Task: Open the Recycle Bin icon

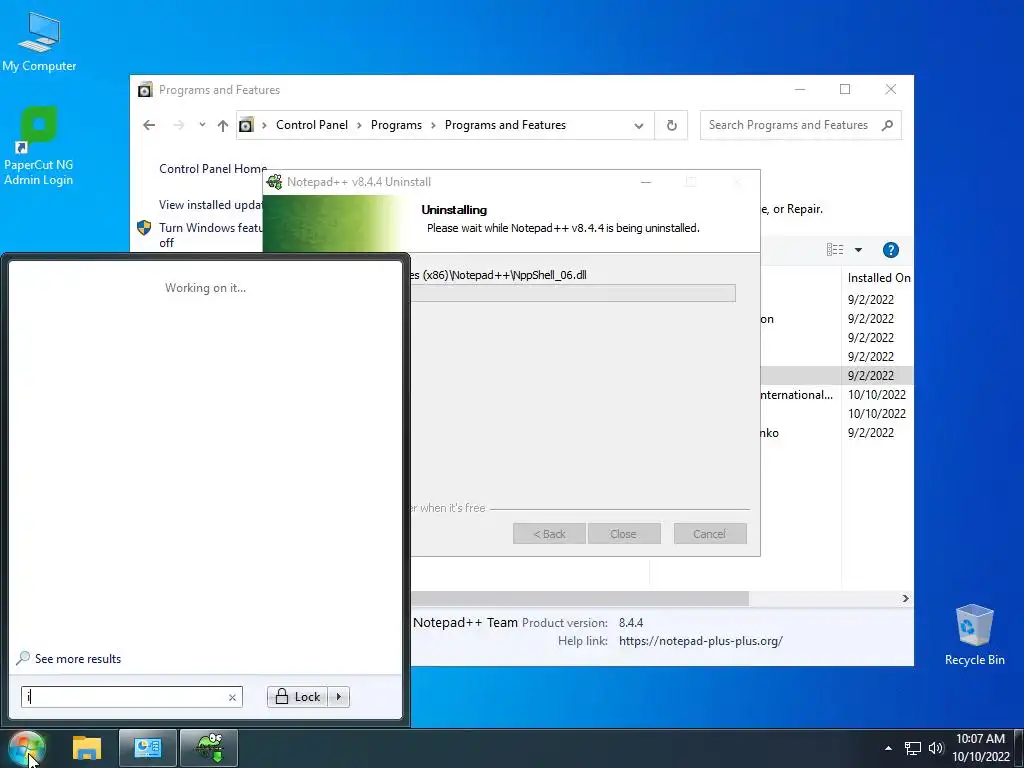Action: [x=974, y=635]
